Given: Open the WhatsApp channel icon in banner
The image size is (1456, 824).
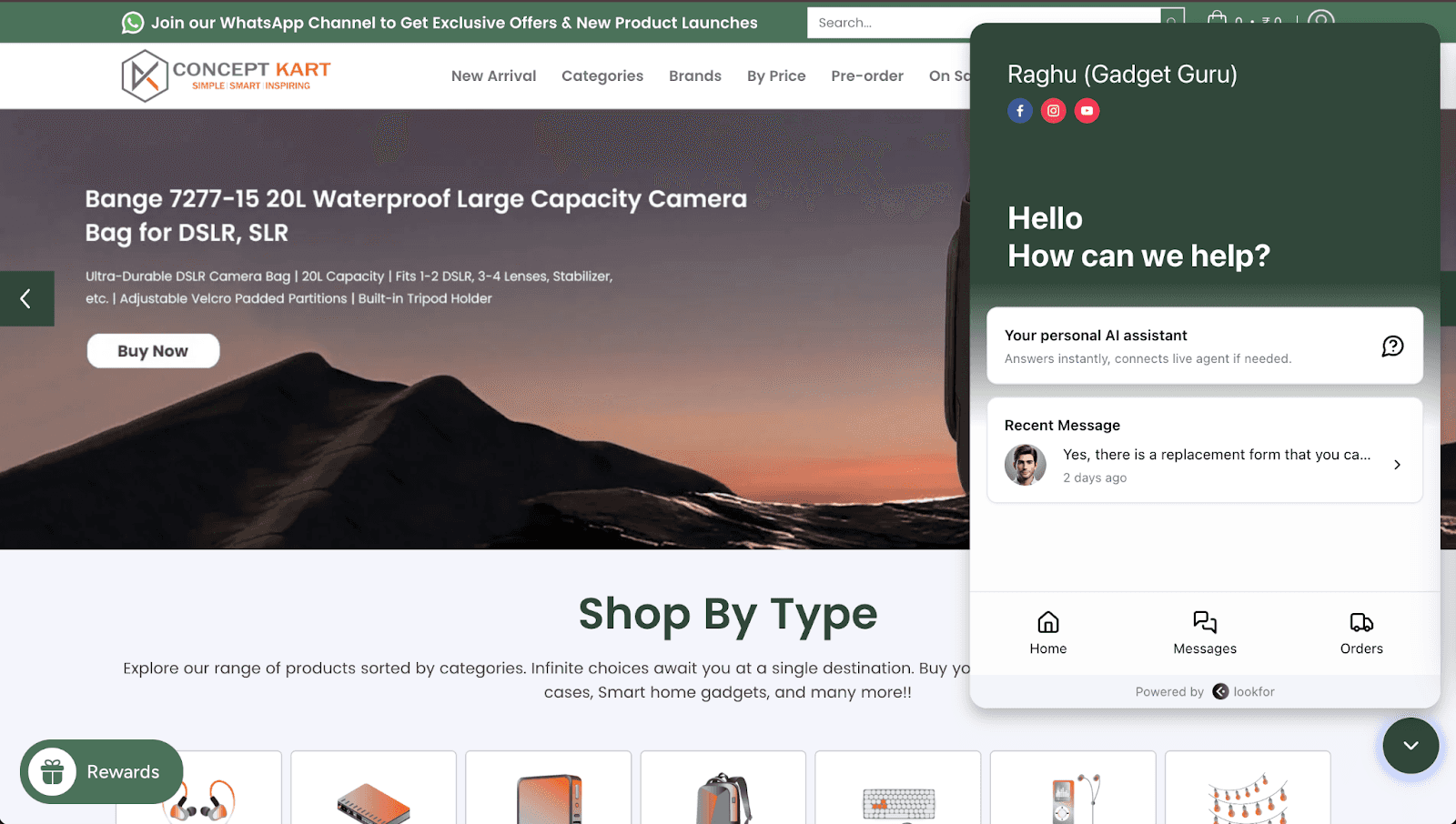Looking at the screenshot, I should pyautogui.click(x=133, y=23).
